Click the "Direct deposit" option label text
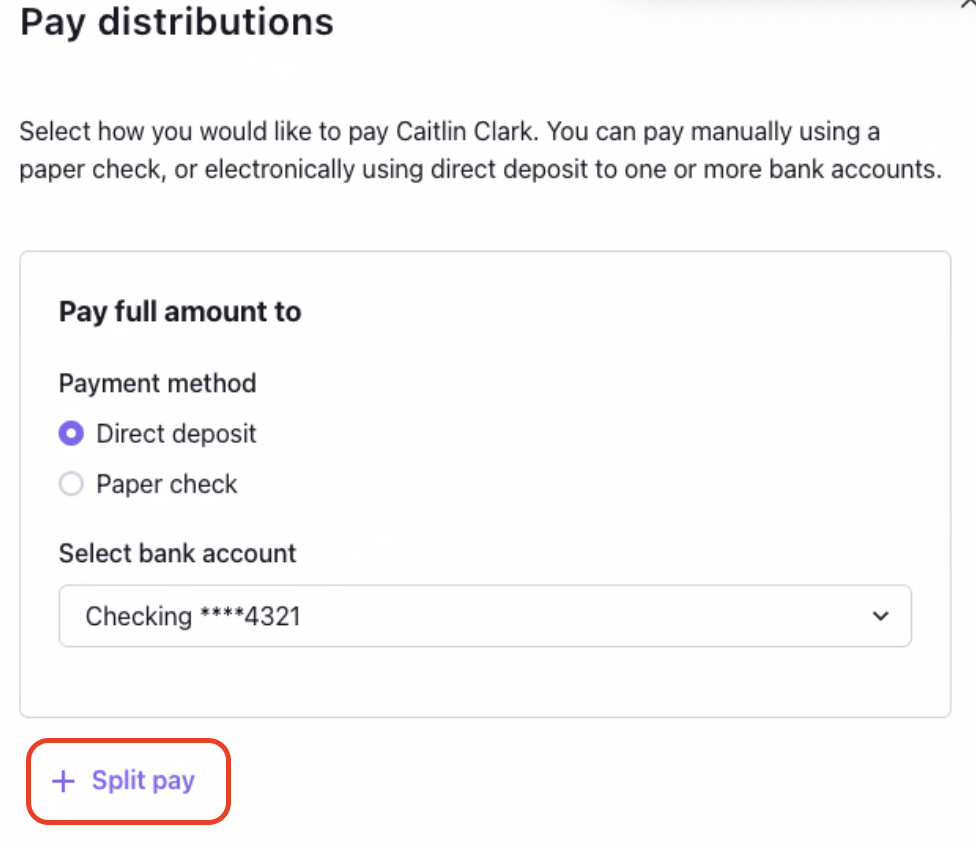The image size is (976, 848). tap(176, 434)
